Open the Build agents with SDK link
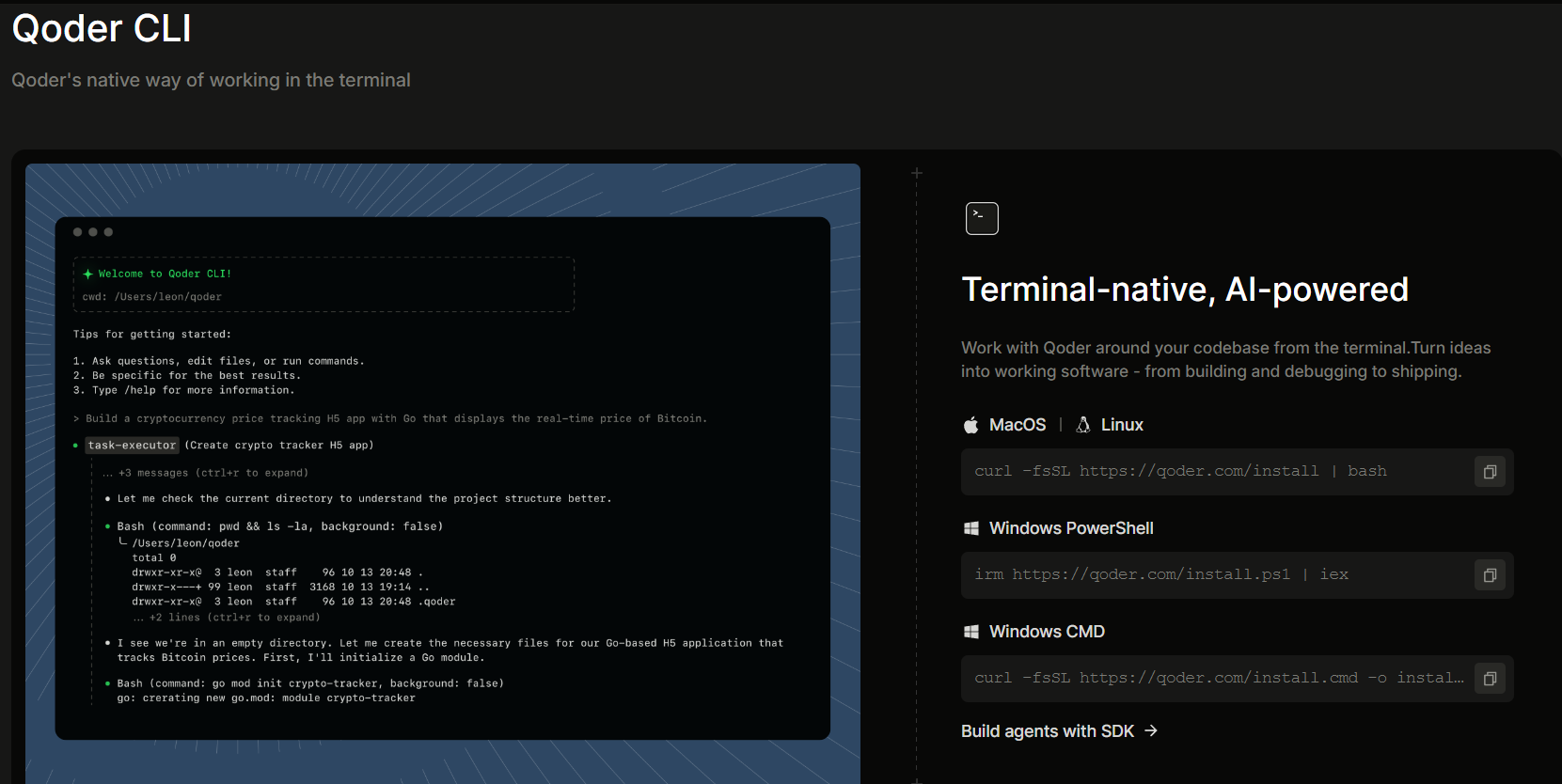 coord(1059,731)
